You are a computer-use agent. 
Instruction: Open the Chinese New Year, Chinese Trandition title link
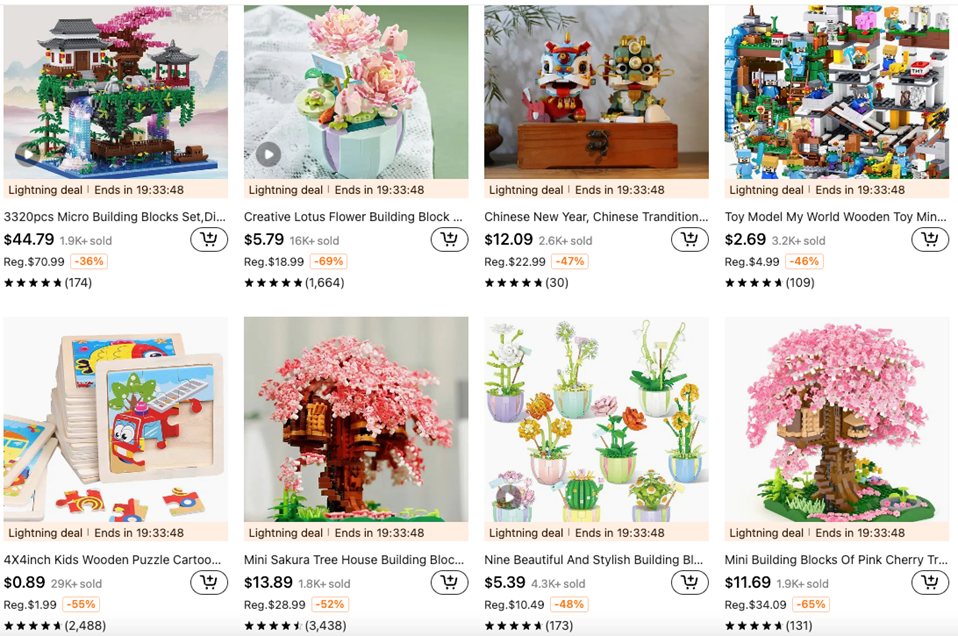596,217
